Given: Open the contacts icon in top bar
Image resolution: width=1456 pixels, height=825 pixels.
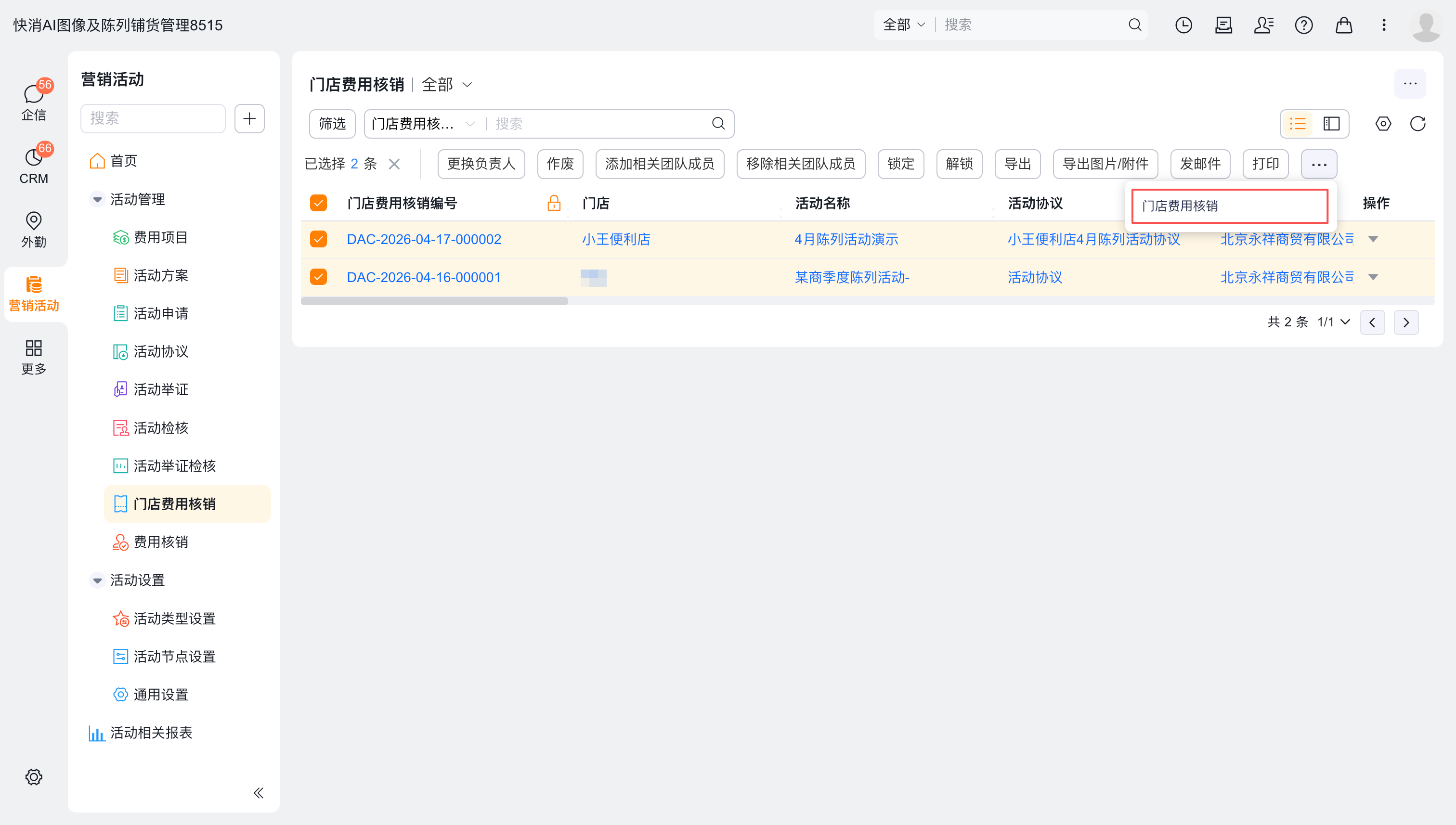Looking at the screenshot, I should (1264, 25).
